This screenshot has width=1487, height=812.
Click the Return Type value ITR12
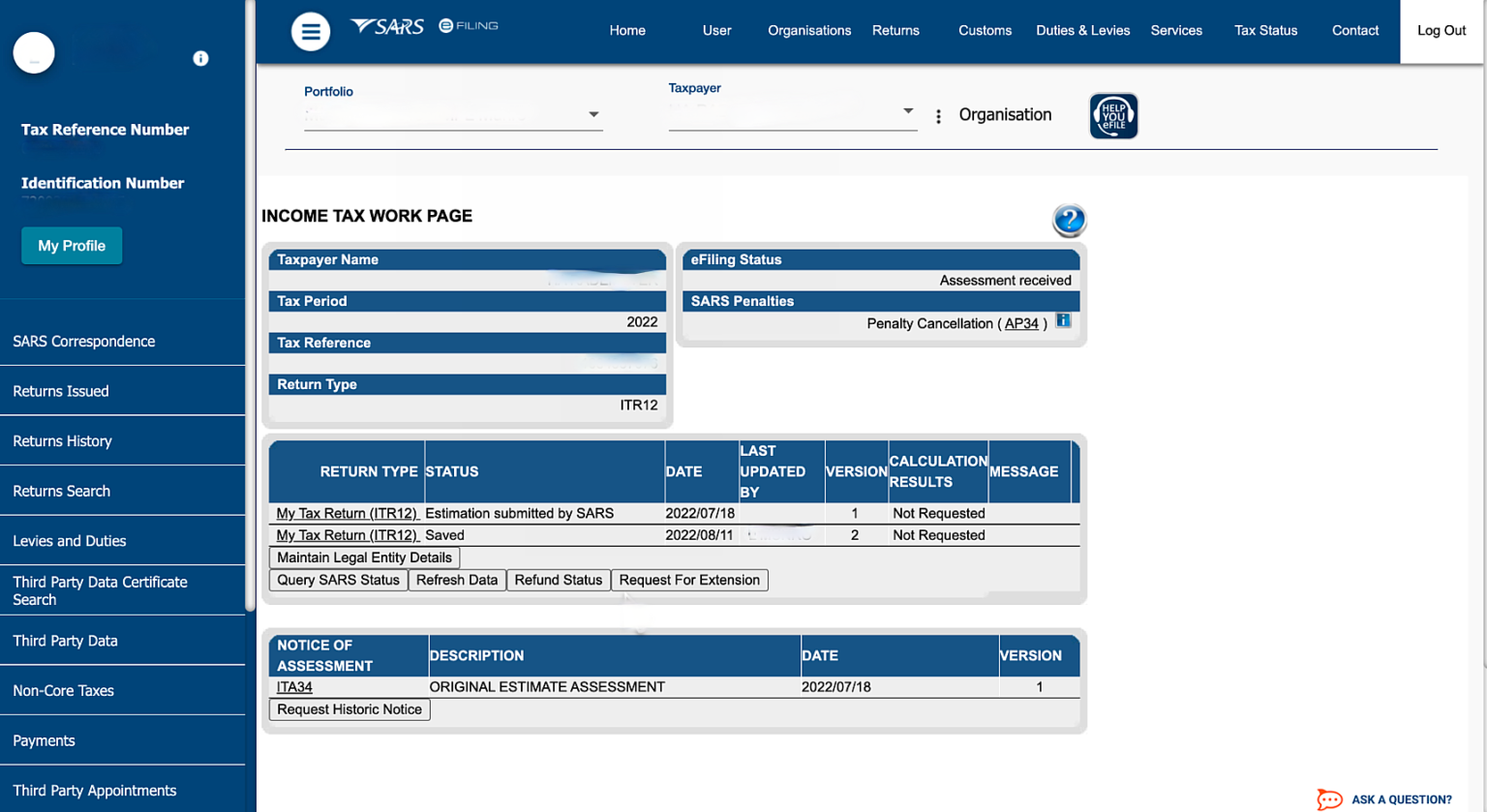[x=639, y=406]
